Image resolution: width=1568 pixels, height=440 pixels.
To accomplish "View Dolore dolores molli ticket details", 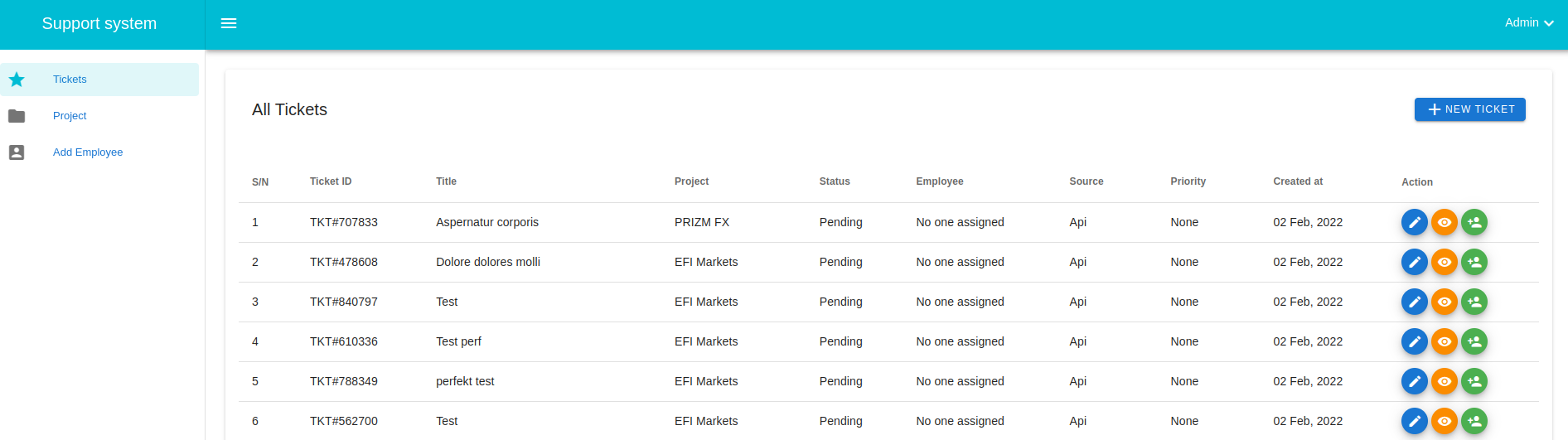I will pyautogui.click(x=1444, y=262).
